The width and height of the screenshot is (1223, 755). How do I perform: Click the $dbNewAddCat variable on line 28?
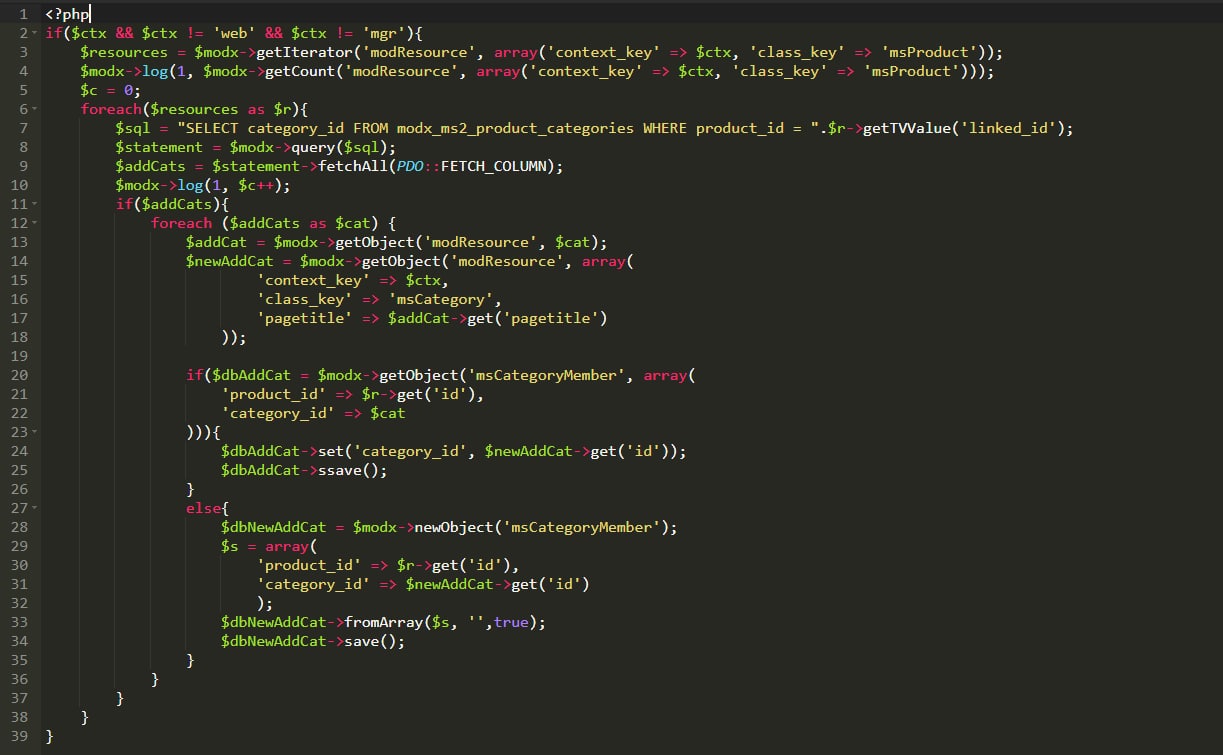[x=274, y=527]
